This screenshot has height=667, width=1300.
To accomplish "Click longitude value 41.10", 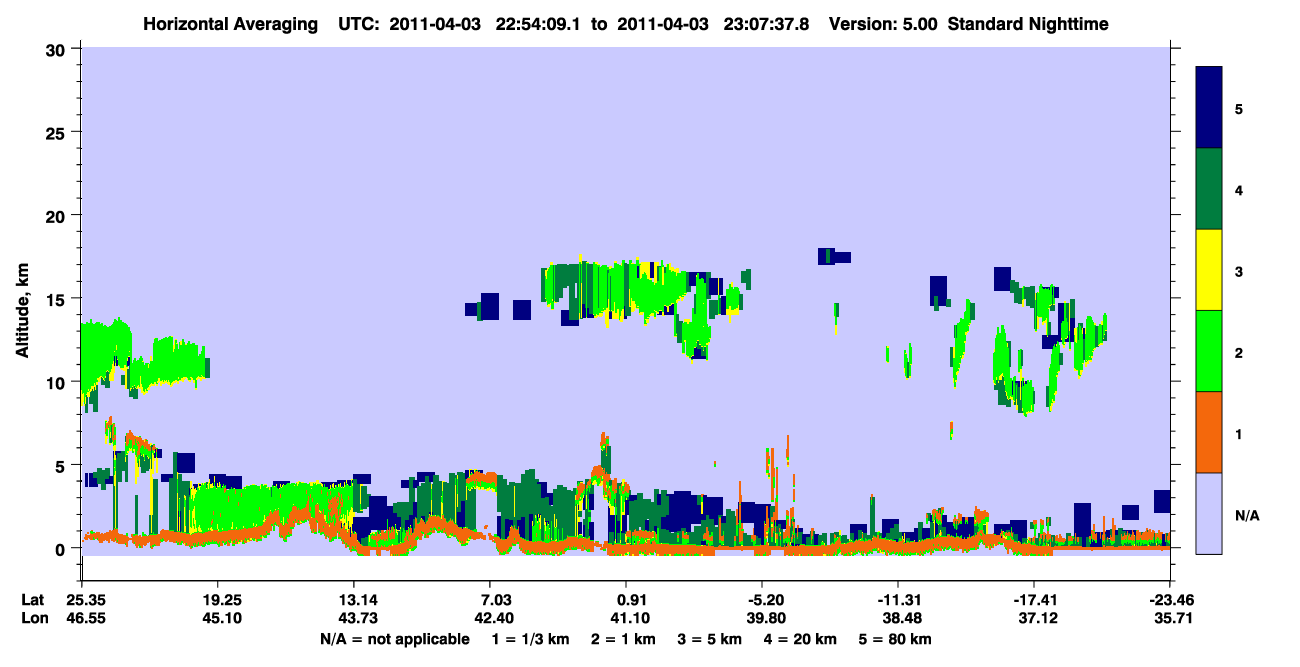I will point(630,619).
